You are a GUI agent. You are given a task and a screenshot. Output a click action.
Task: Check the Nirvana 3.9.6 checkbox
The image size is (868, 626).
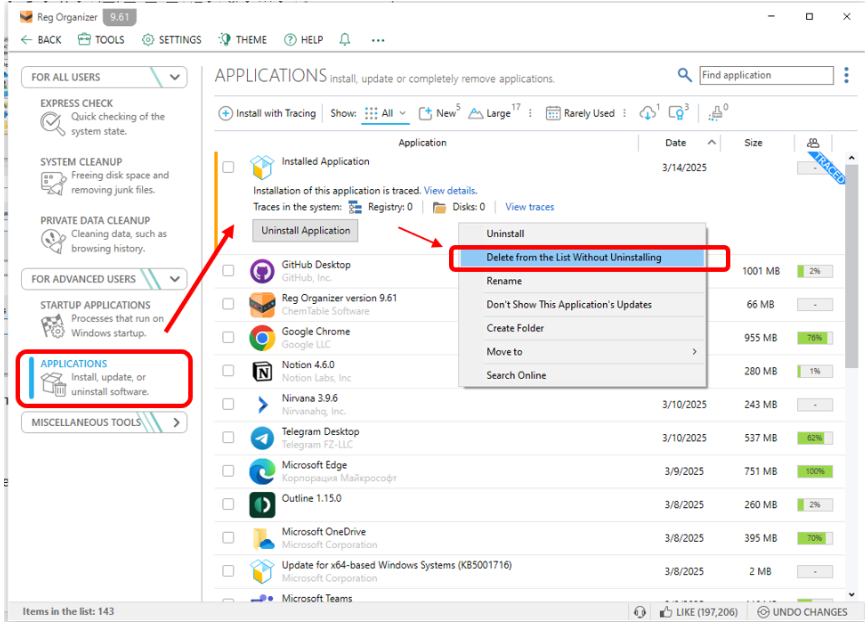click(228, 405)
